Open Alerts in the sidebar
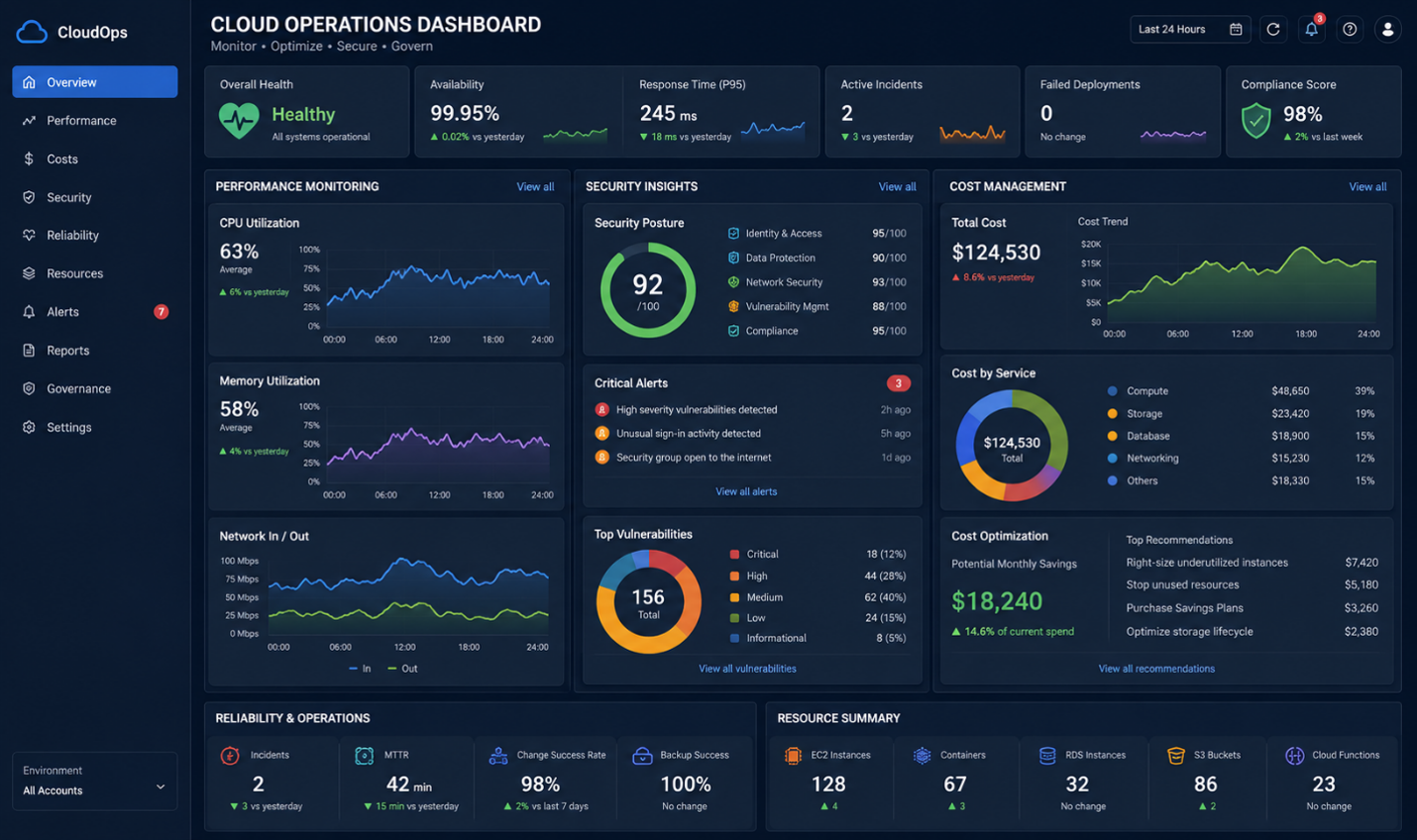The width and height of the screenshot is (1417, 840). coord(95,312)
